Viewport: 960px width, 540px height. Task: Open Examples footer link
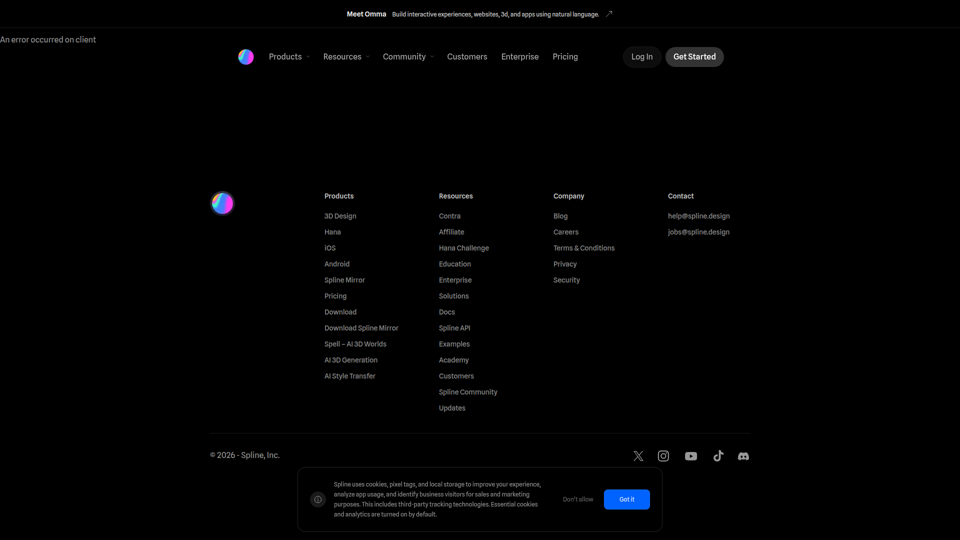coord(454,344)
